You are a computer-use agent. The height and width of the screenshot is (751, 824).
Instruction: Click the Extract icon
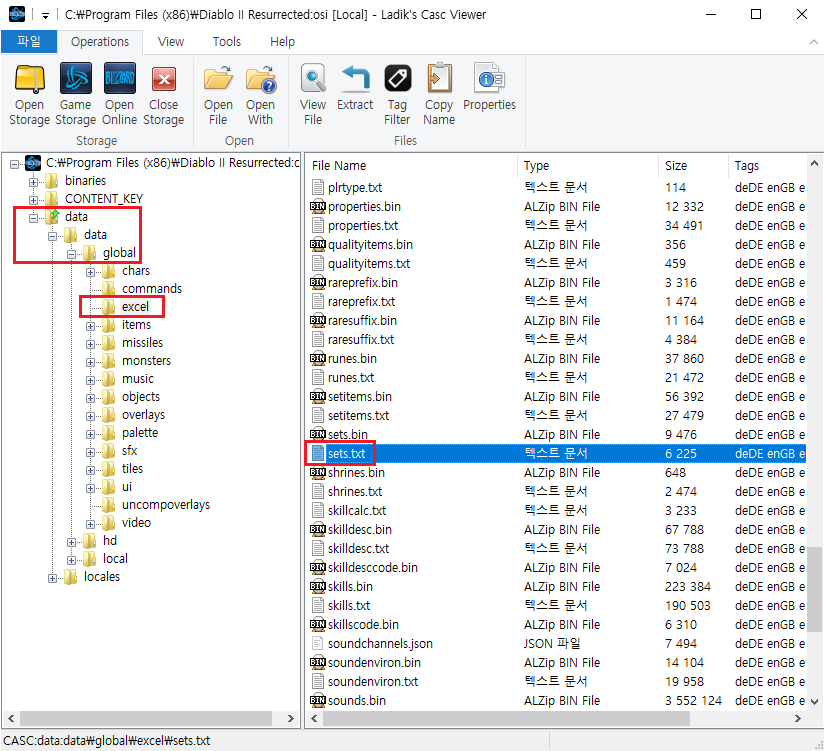[x=355, y=78]
